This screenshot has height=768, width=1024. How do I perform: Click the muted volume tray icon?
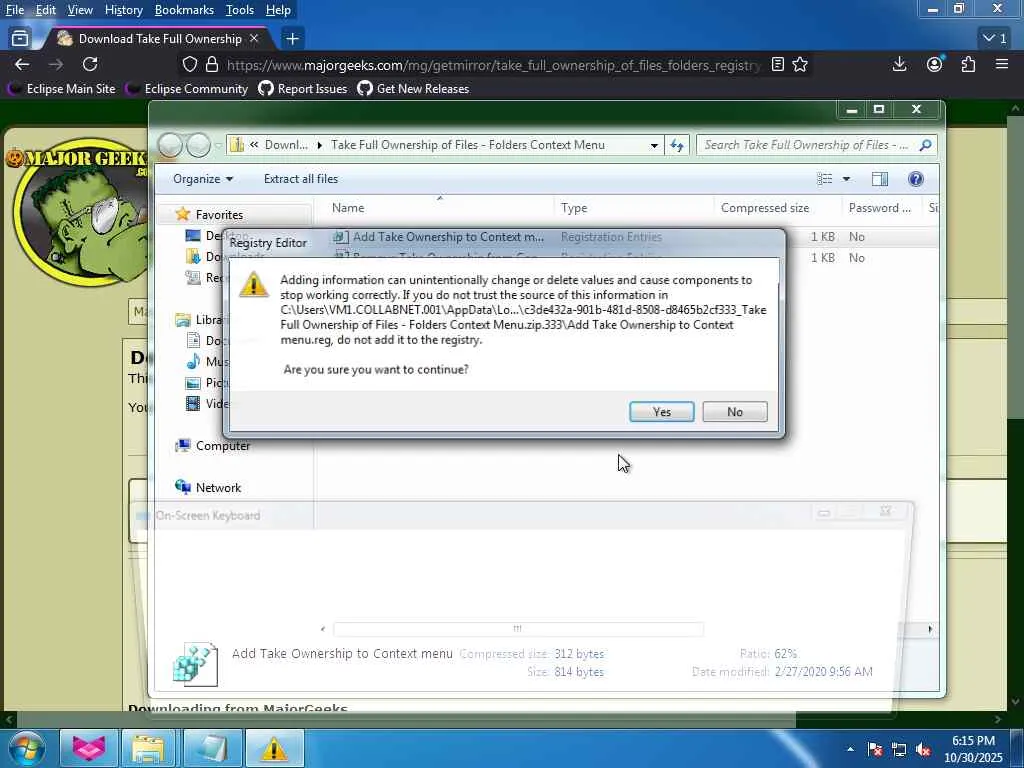click(x=923, y=749)
